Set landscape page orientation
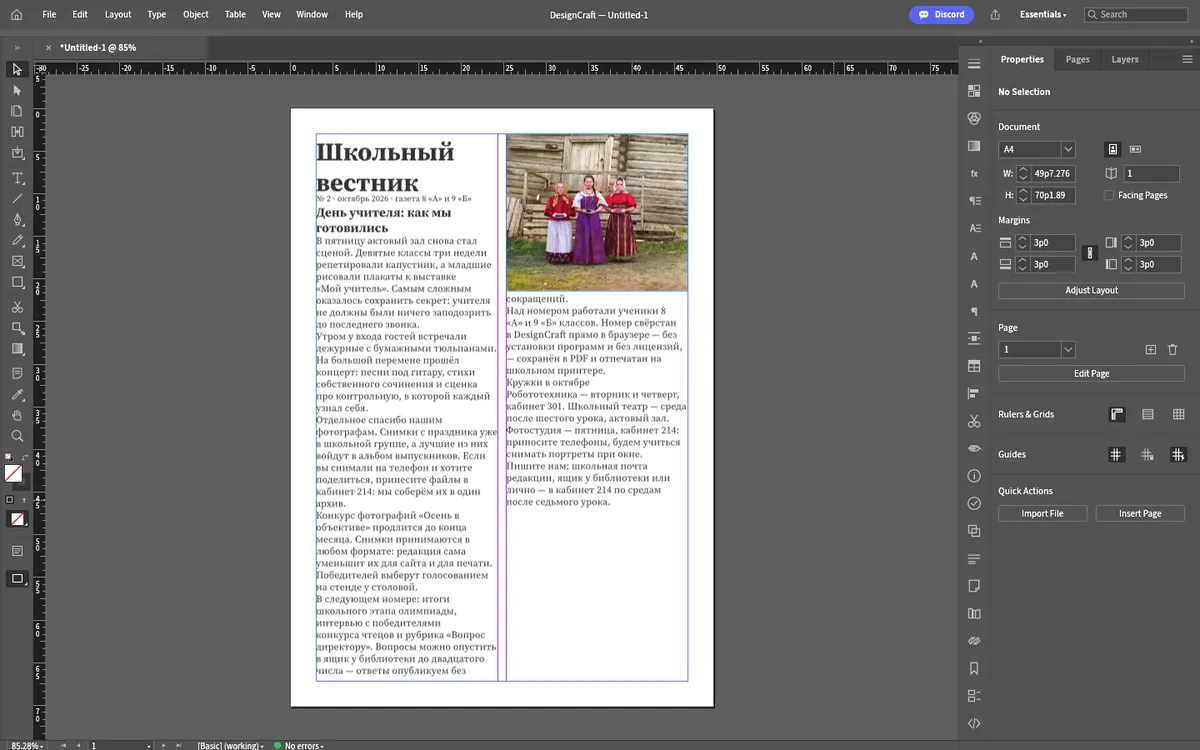 (x=1135, y=149)
